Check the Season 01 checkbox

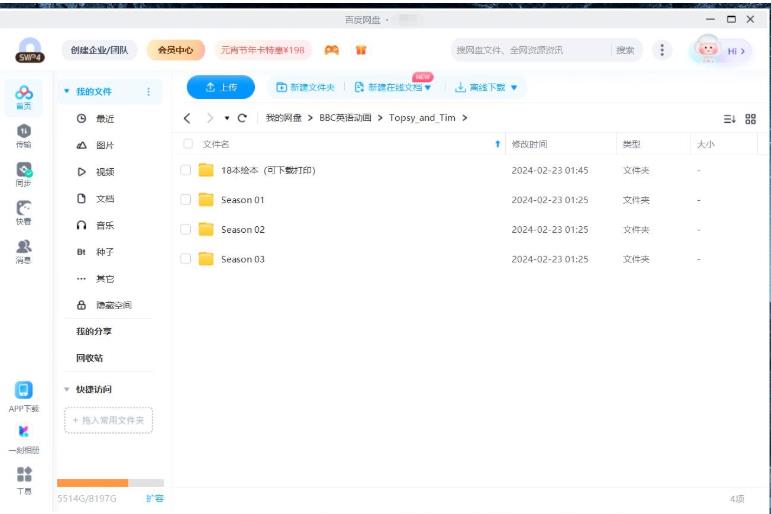point(185,200)
